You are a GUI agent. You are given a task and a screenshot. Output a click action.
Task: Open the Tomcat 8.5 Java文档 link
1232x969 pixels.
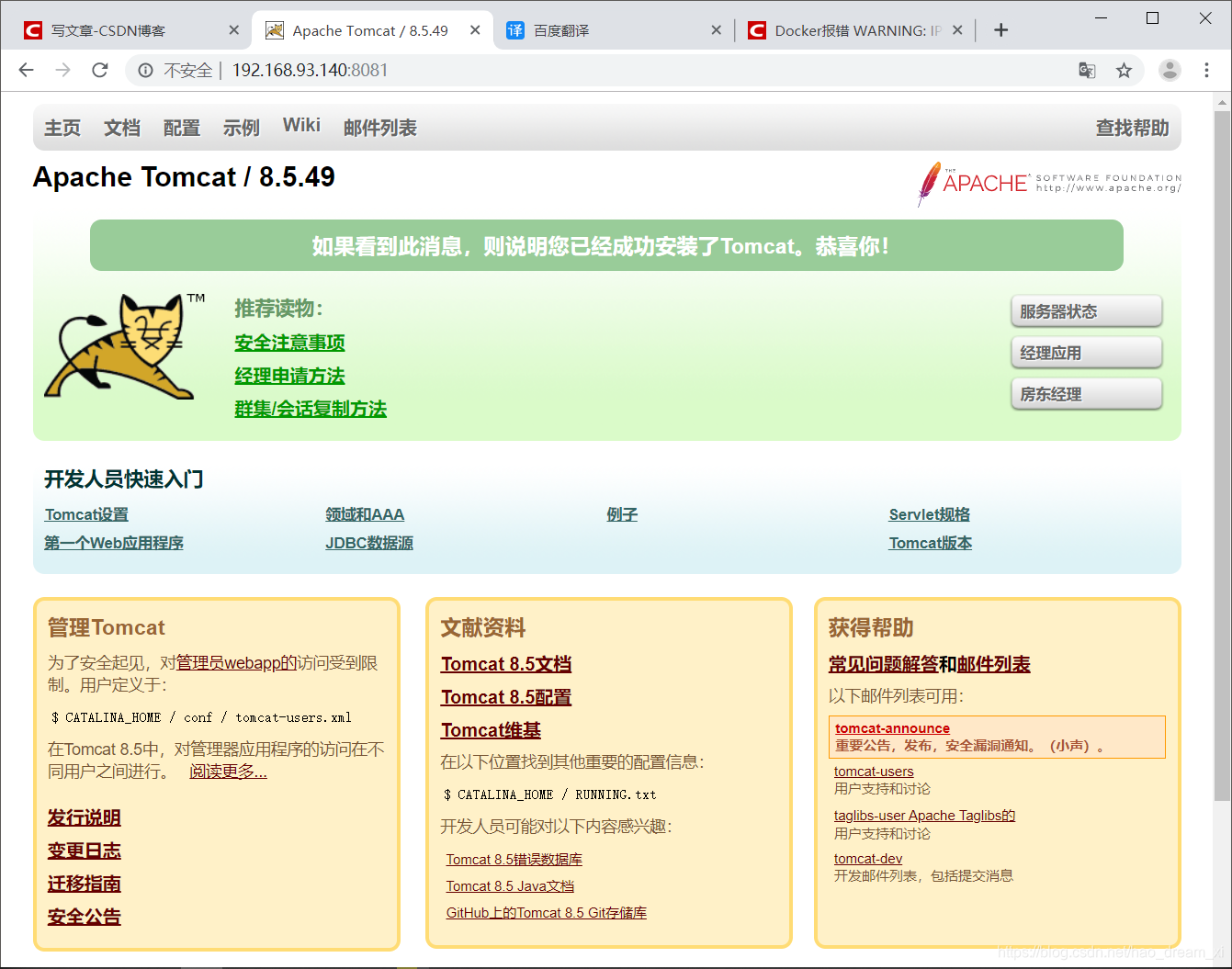point(510,886)
